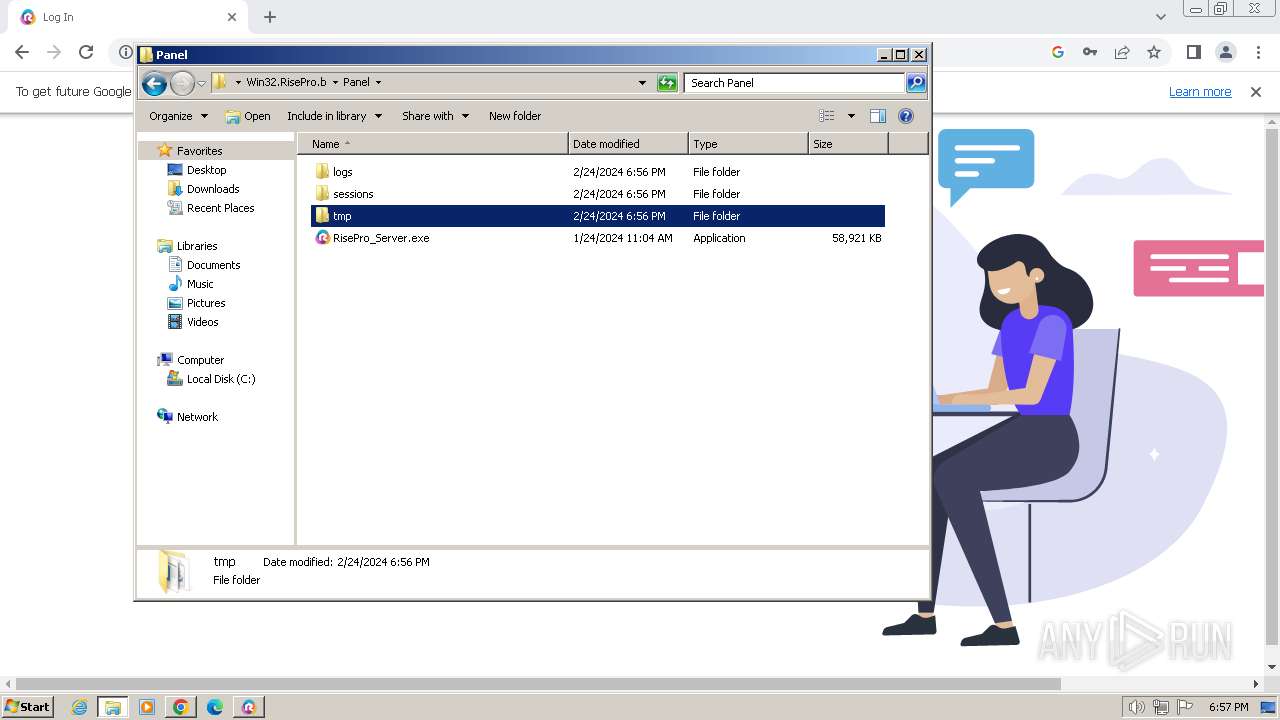Sort by the Name column header
The image size is (1280, 720).
(x=433, y=144)
